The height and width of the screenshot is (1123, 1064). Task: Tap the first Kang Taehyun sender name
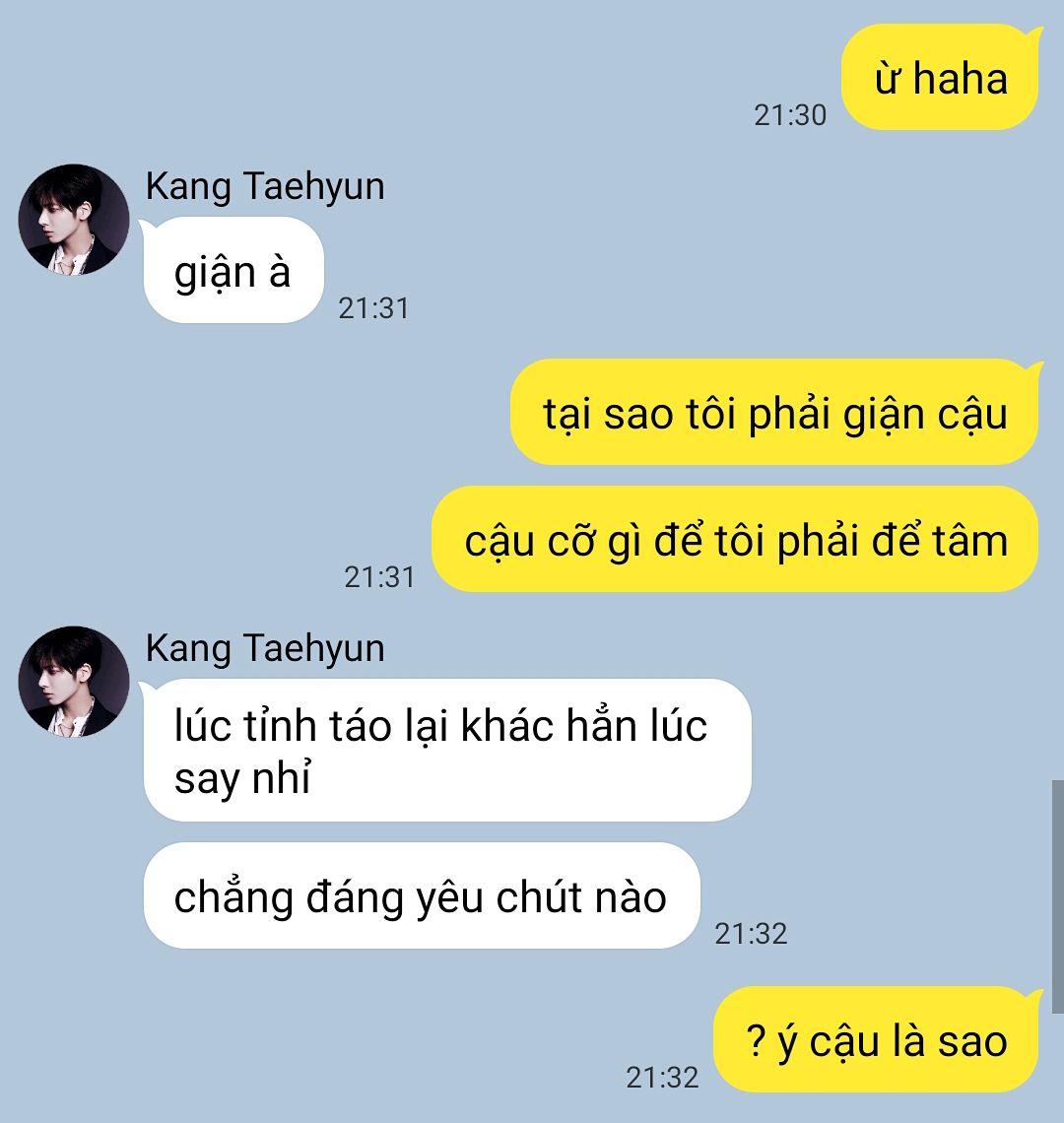click(265, 186)
